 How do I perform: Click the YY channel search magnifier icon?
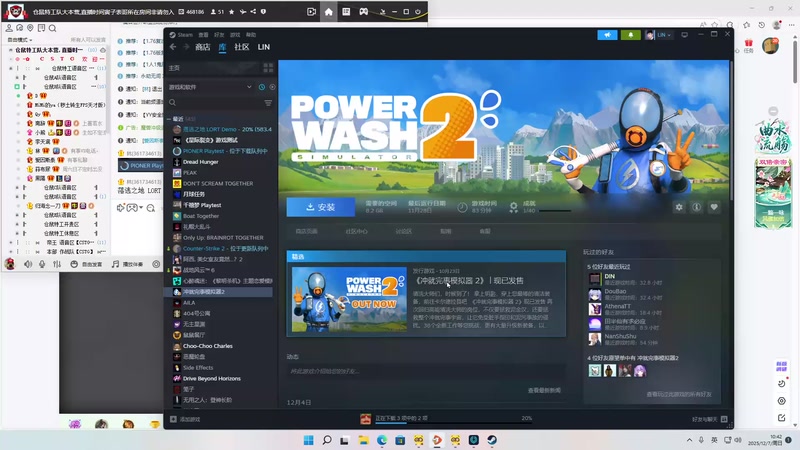point(52,28)
